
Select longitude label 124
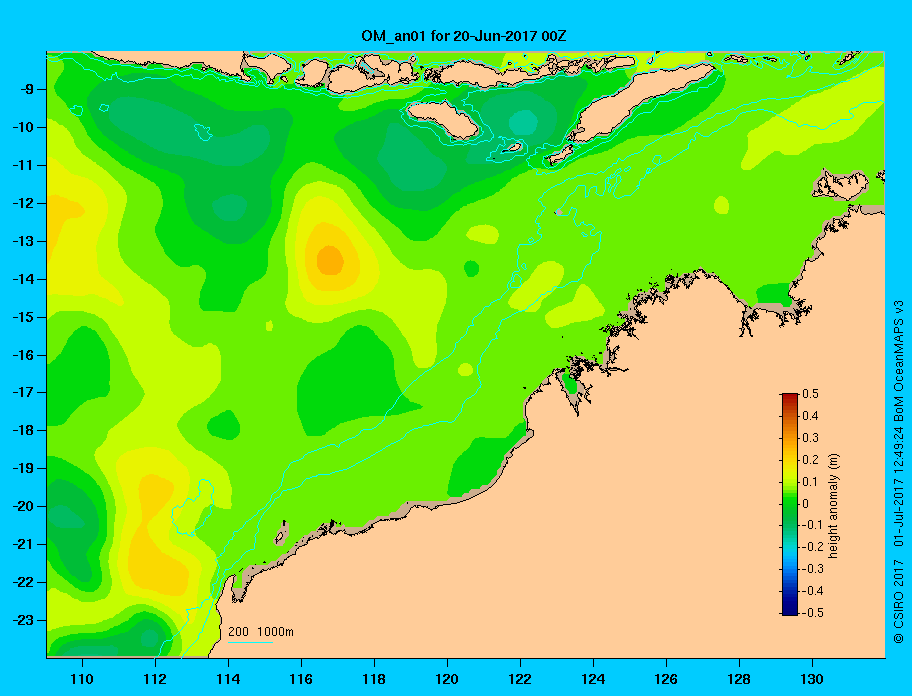click(x=593, y=679)
